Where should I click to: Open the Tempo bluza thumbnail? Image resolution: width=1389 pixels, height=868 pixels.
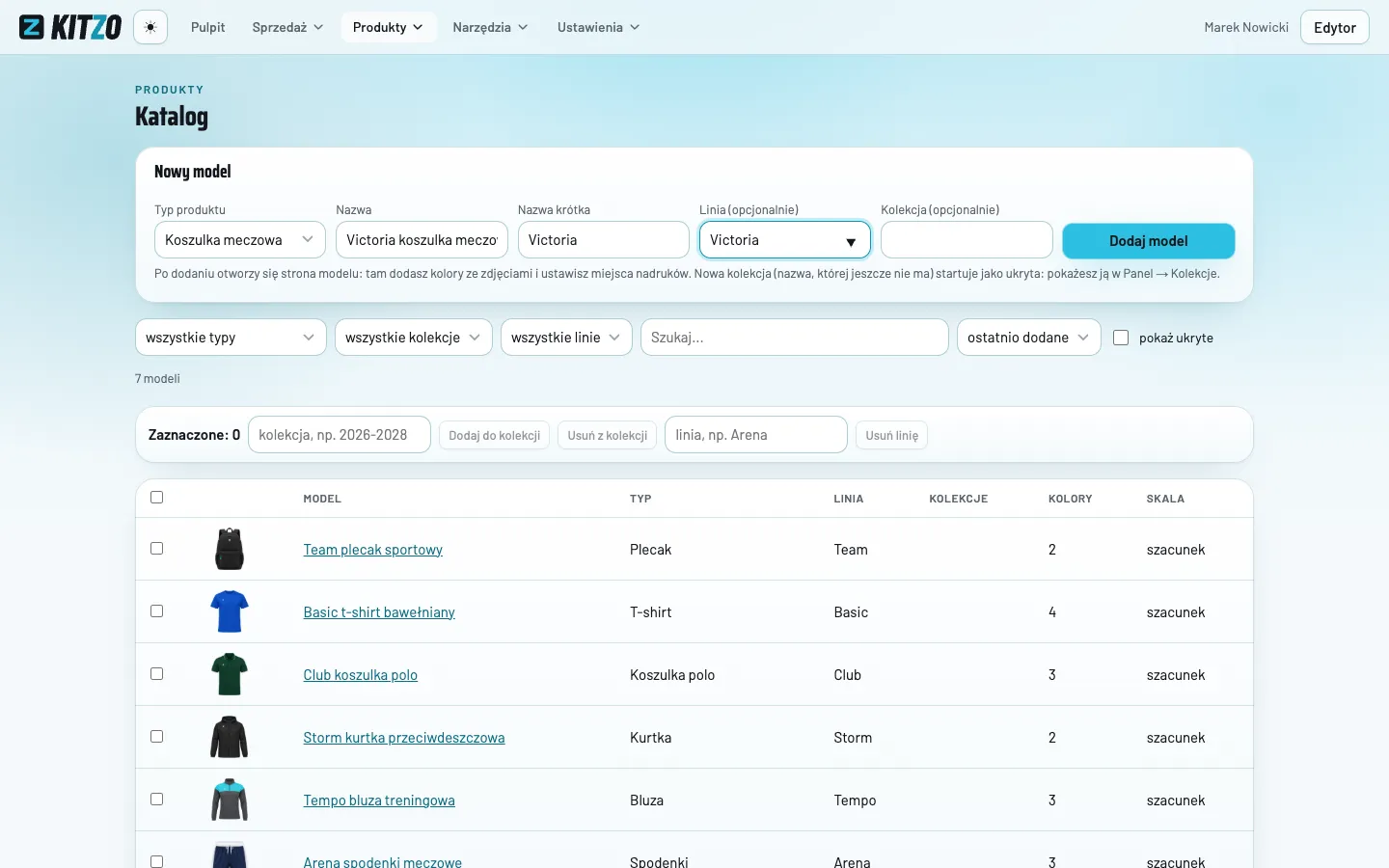230,800
